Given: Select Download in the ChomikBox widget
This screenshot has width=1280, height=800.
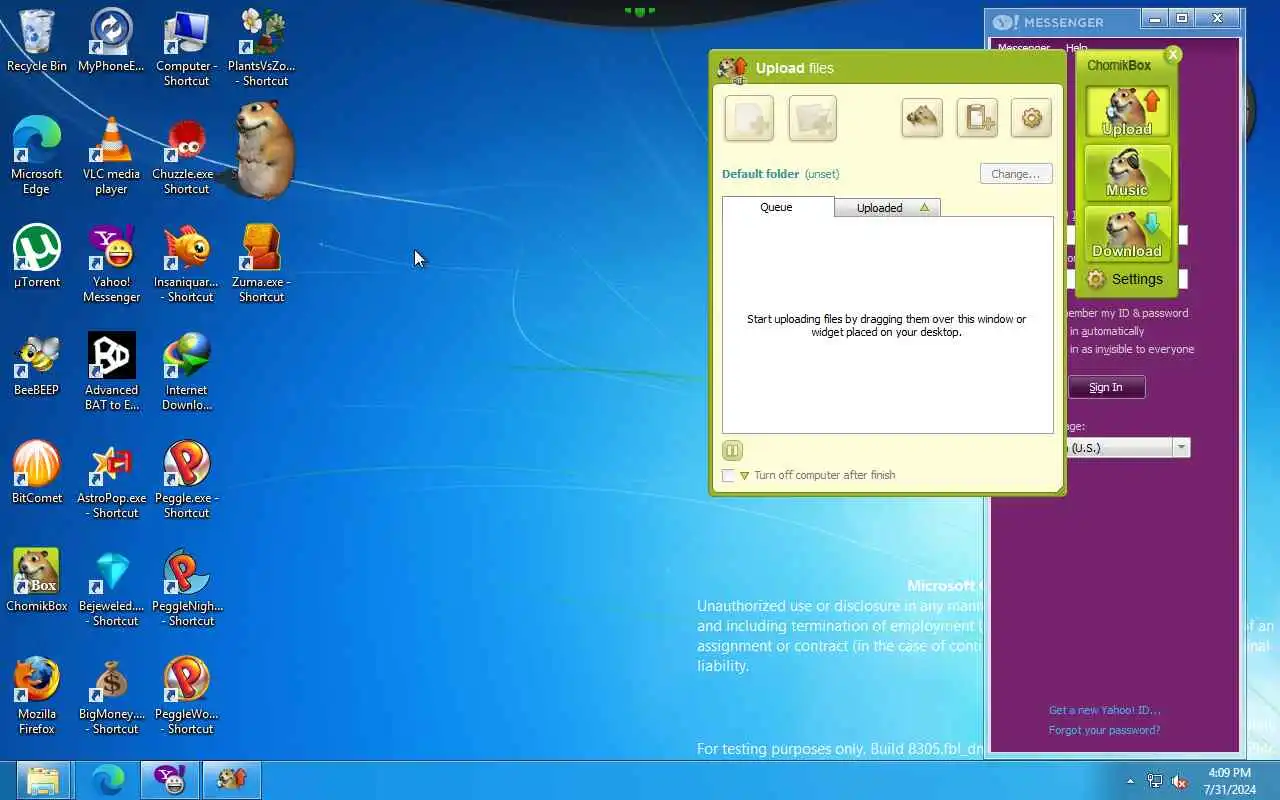Looking at the screenshot, I should (1127, 234).
